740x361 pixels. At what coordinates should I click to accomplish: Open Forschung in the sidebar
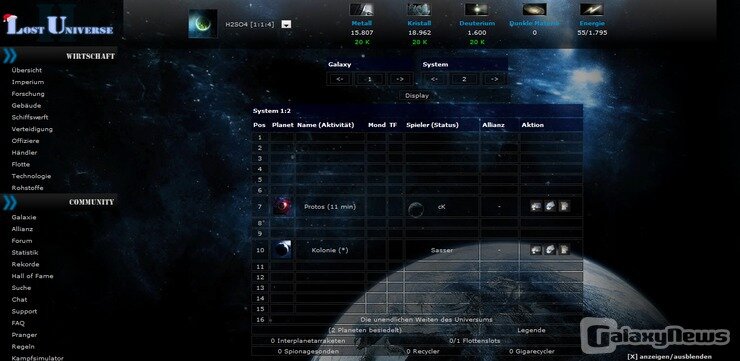(28, 93)
